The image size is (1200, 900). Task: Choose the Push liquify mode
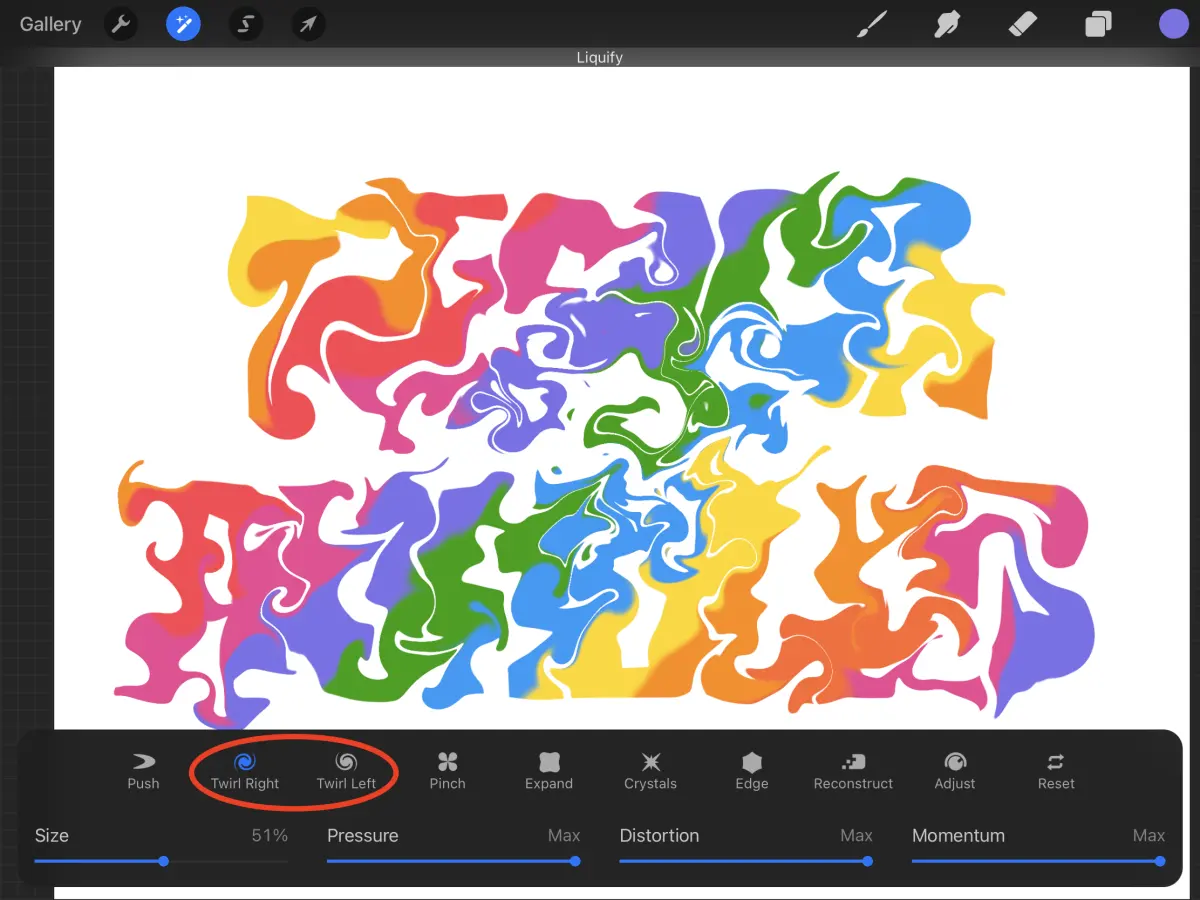pyautogui.click(x=143, y=772)
